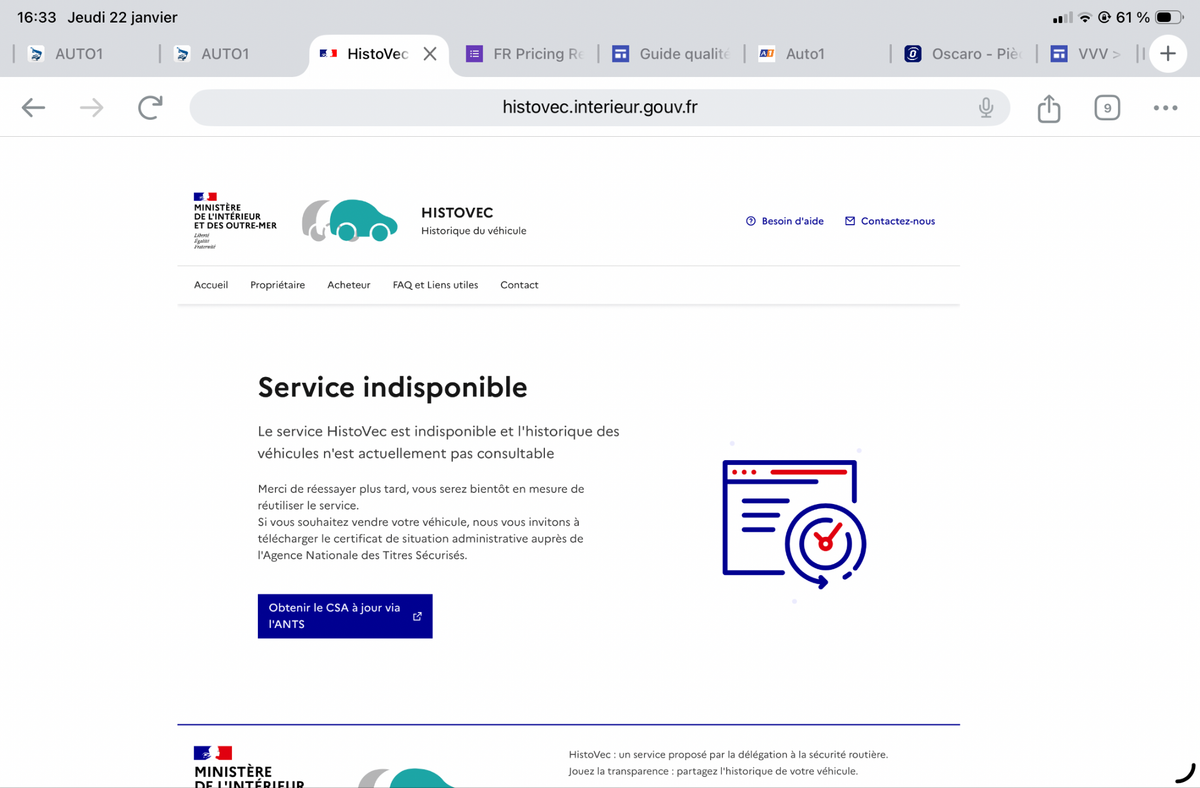Switch to the Oscaro tab
This screenshot has width=1200, height=788.
coord(963,54)
